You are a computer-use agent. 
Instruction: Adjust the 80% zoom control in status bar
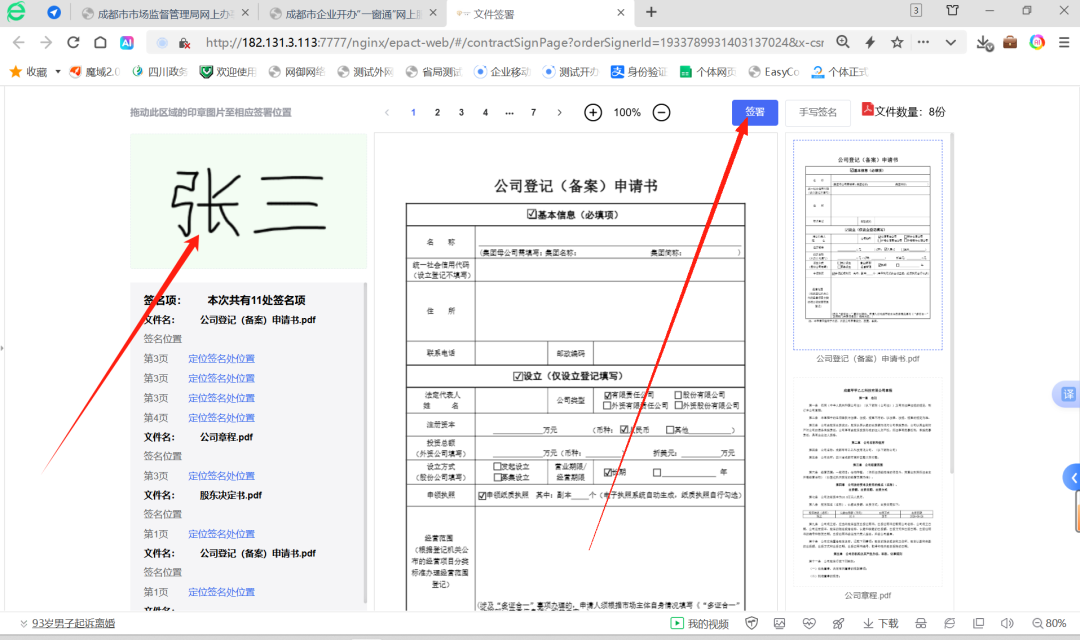coord(1049,623)
